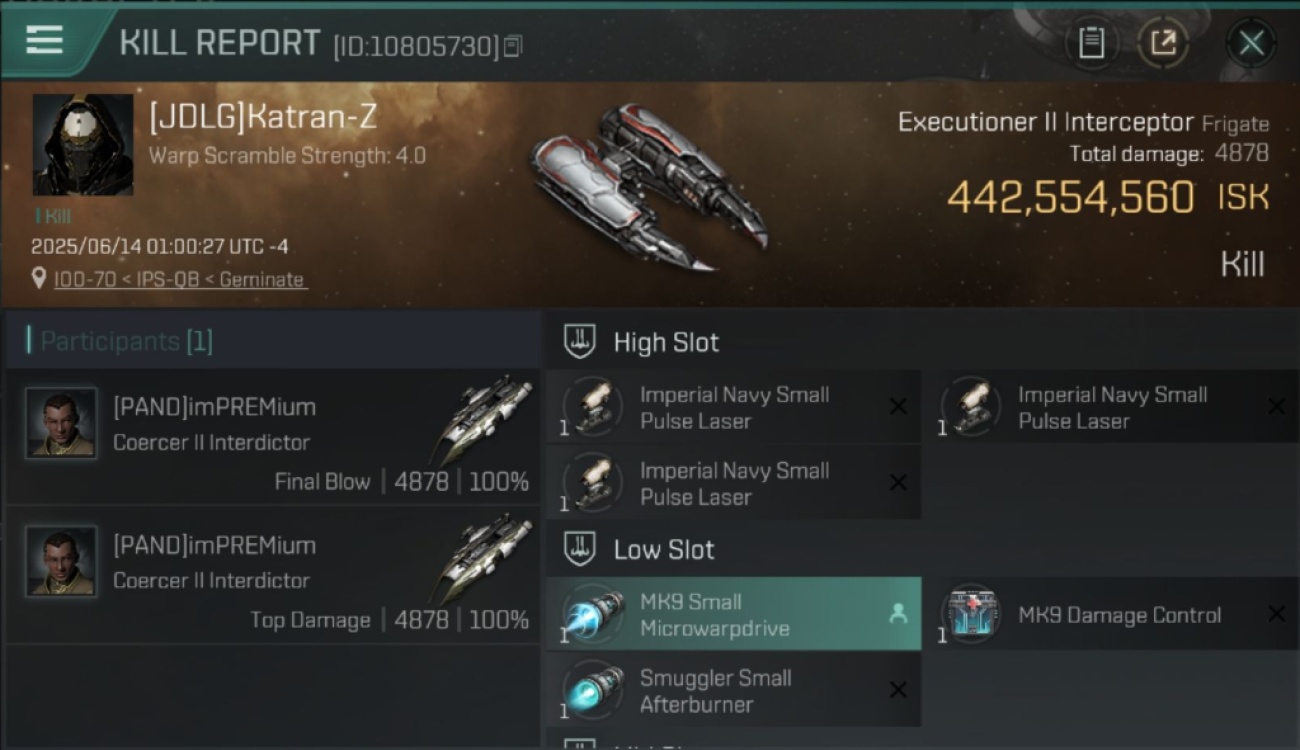
Task: Open imPREMium portrait in Top Damage row
Action: click(61, 562)
